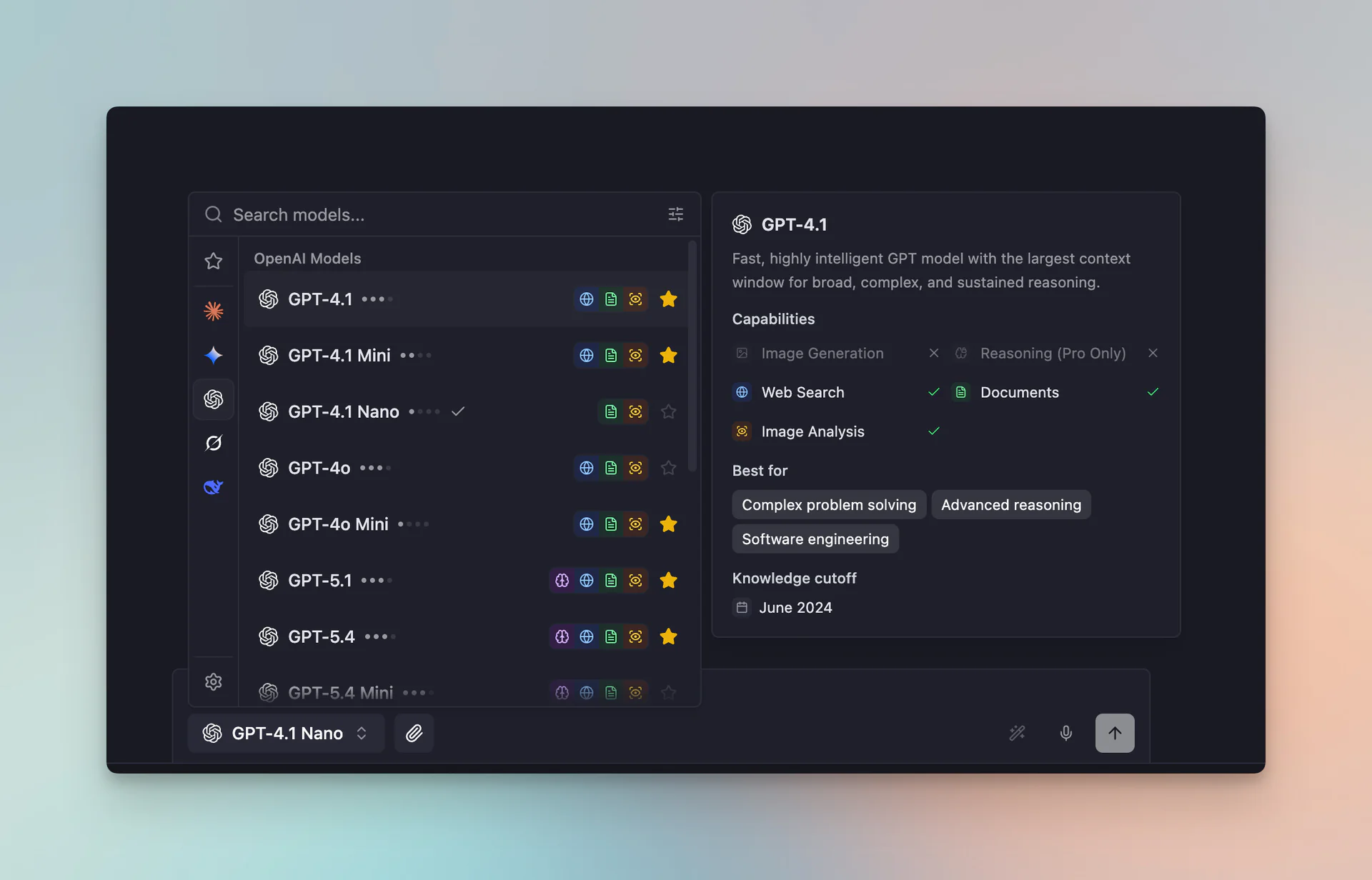Click the documents icon on GPT-4o Mini row
The image size is (1372, 880).
pos(610,524)
